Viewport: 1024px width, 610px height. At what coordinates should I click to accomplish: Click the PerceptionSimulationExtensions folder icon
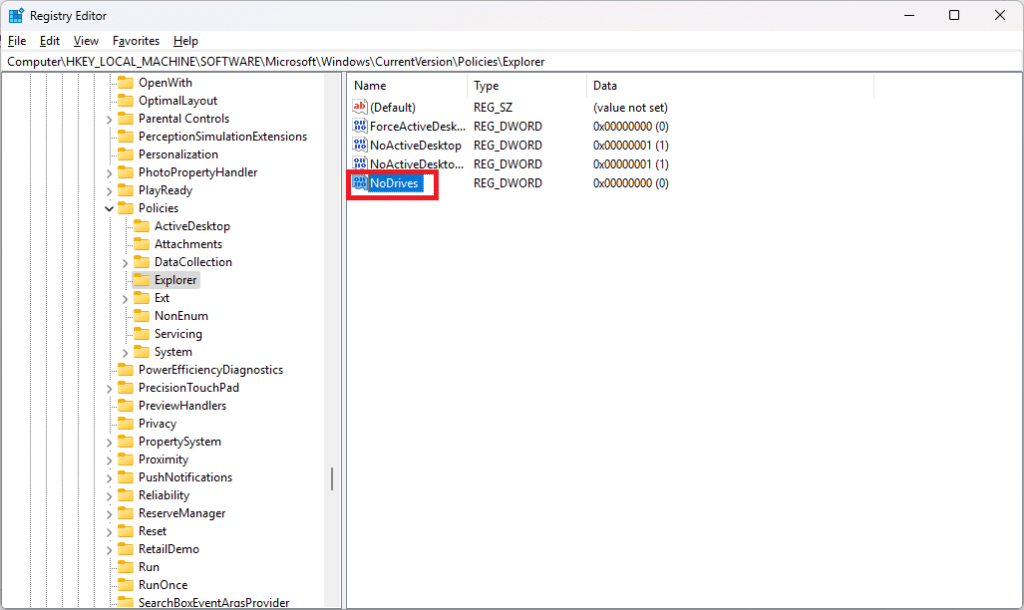pos(125,136)
